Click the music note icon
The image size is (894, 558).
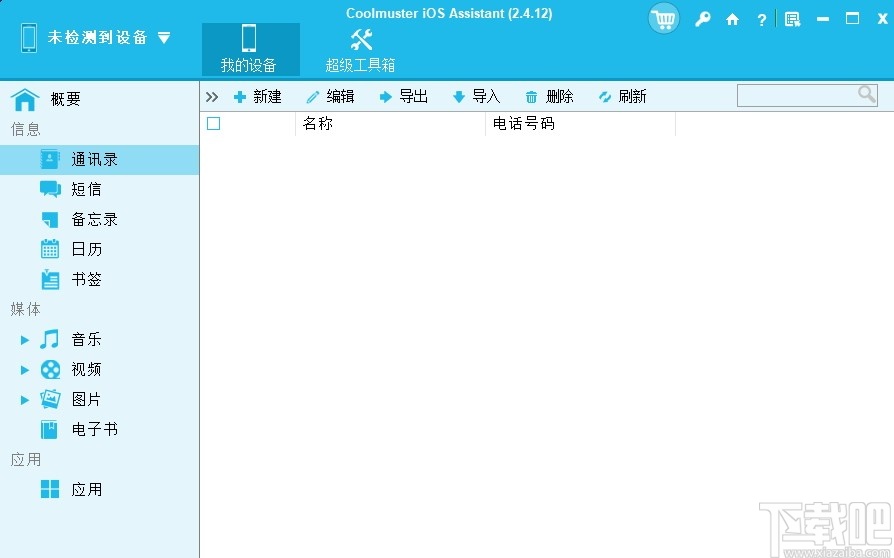50,339
